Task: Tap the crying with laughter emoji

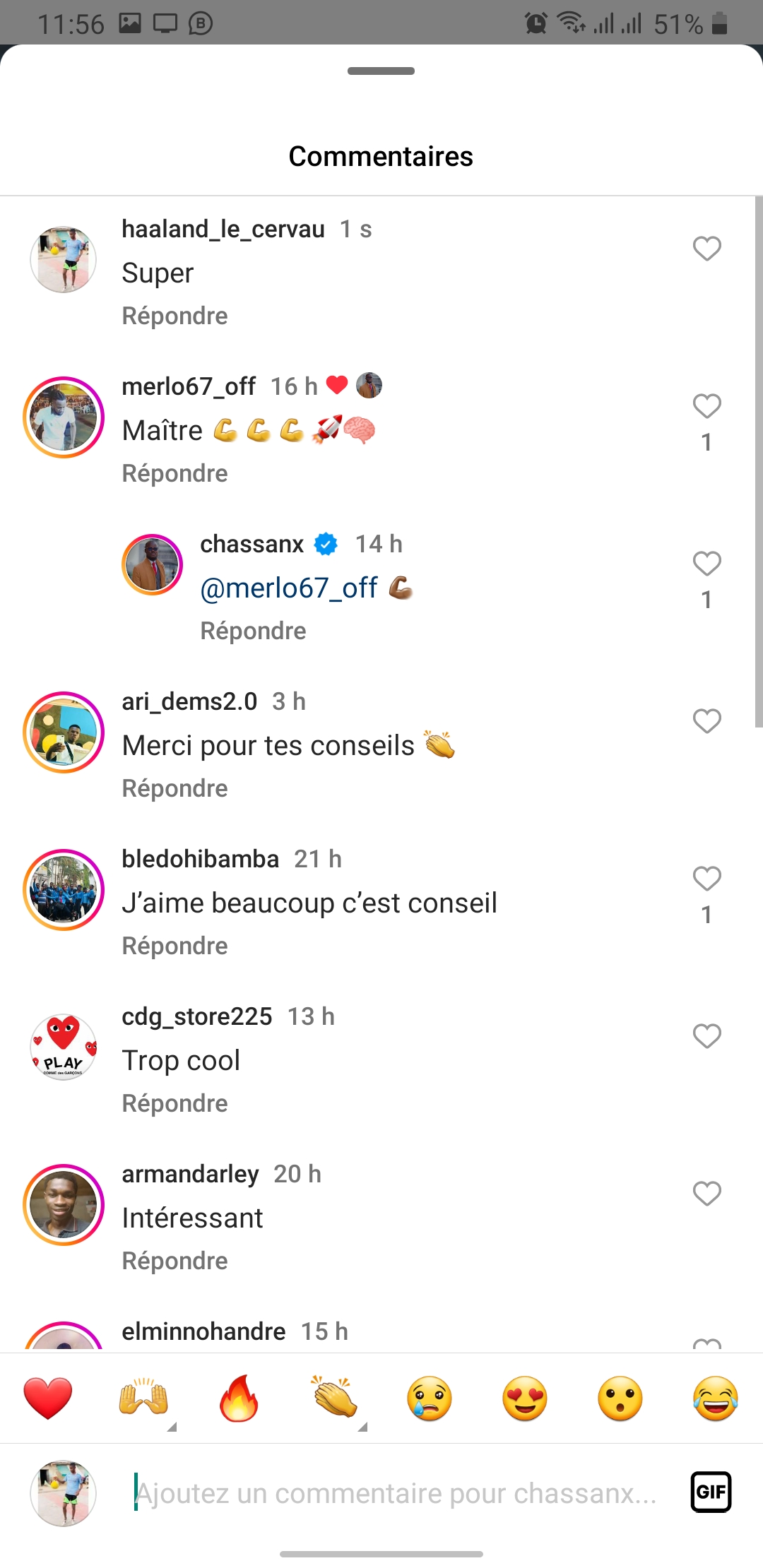Action: pyautogui.click(x=715, y=1398)
